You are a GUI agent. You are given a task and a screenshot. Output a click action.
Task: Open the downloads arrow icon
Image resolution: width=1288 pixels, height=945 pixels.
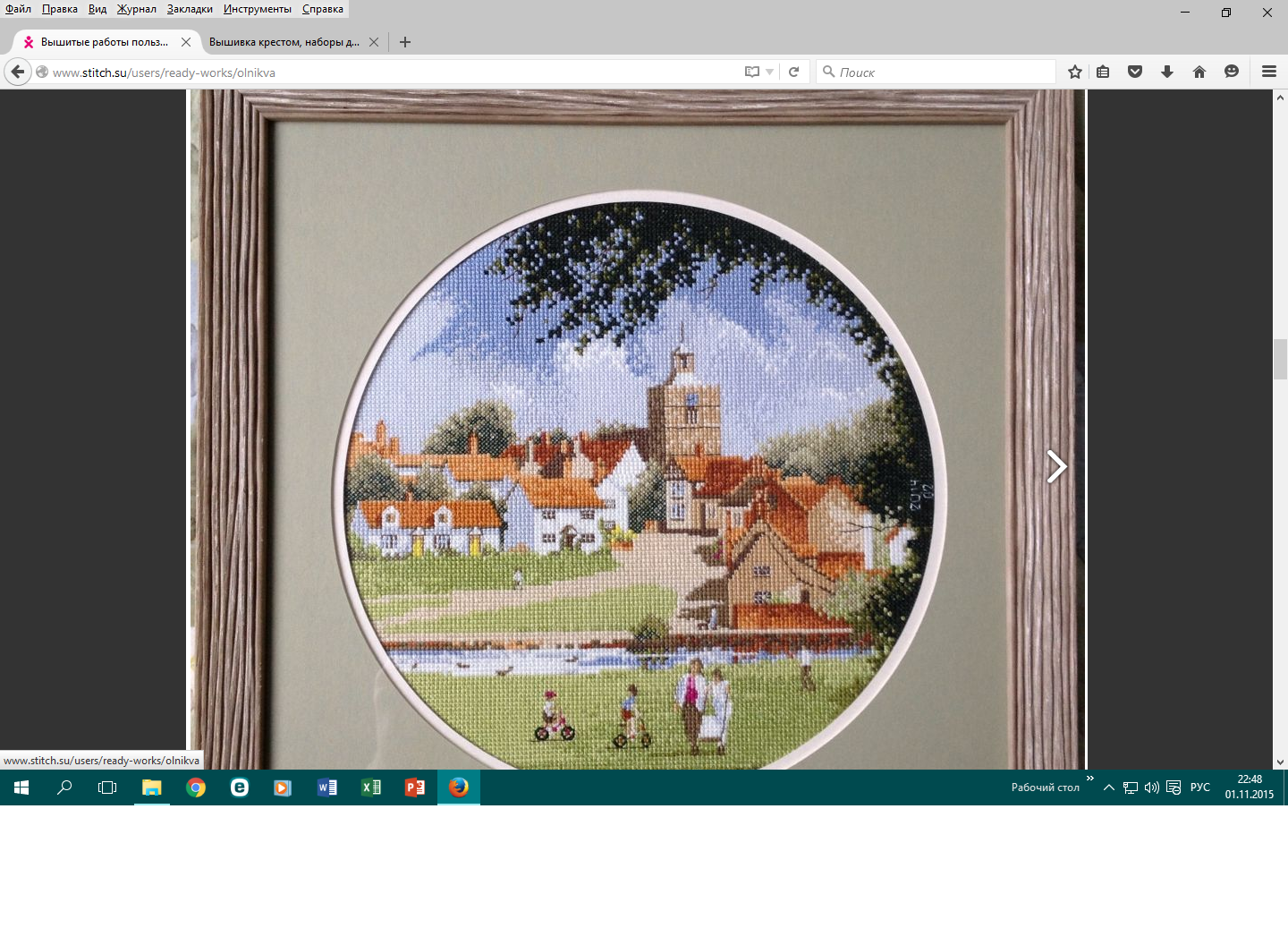[1167, 72]
